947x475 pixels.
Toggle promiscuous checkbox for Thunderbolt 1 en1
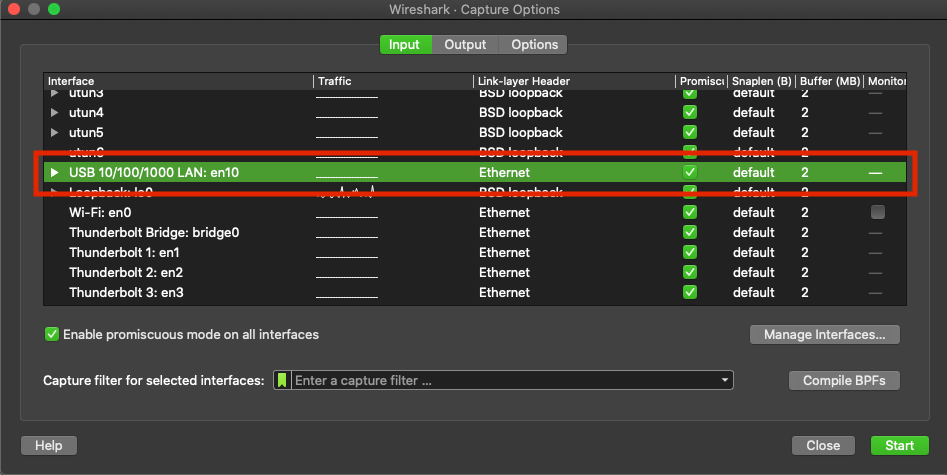pyautogui.click(x=690, y=252)
